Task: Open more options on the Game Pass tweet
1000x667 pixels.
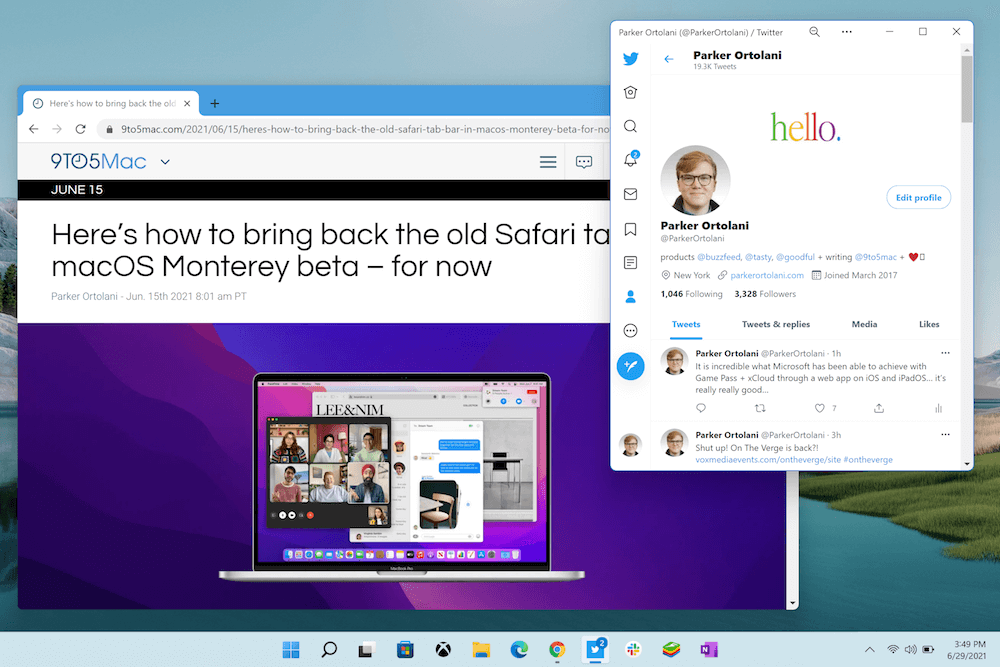Action: click(944, 353)
